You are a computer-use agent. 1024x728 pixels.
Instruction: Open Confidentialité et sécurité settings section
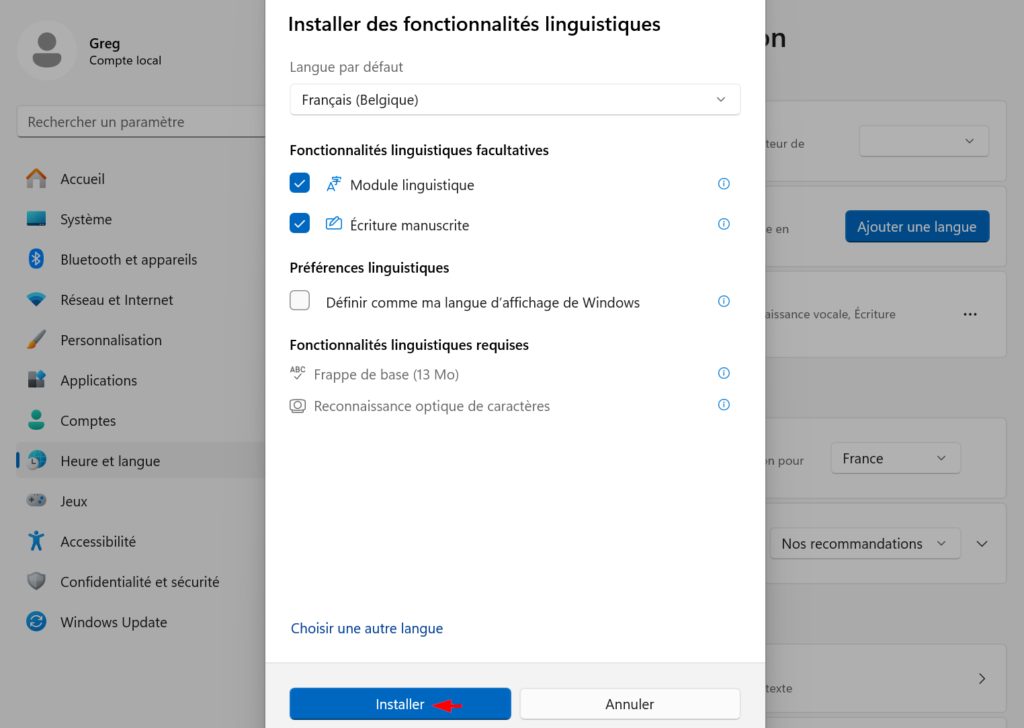coord(140,582)
